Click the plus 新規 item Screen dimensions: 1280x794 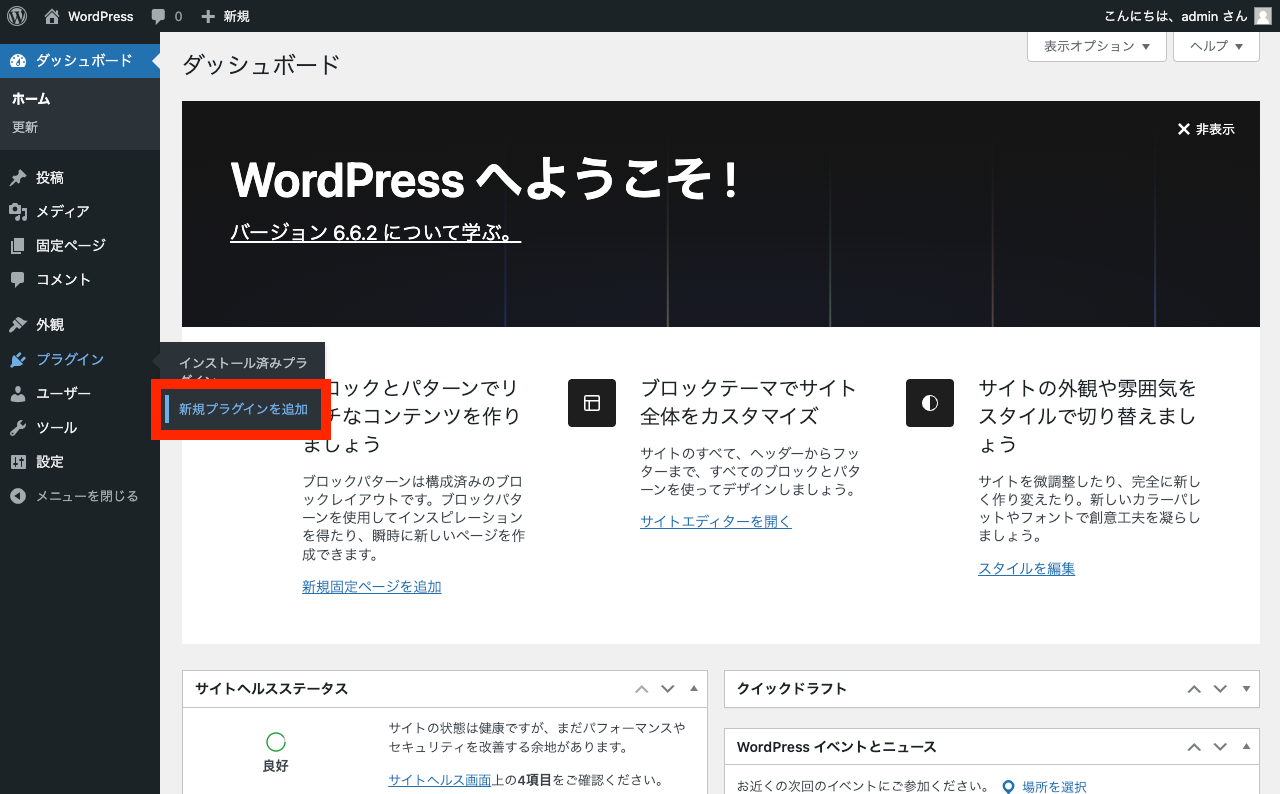[225, 16]
